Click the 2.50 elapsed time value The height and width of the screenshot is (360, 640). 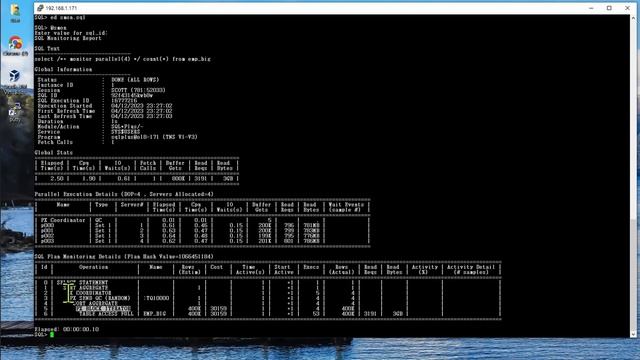click(57, 179)
